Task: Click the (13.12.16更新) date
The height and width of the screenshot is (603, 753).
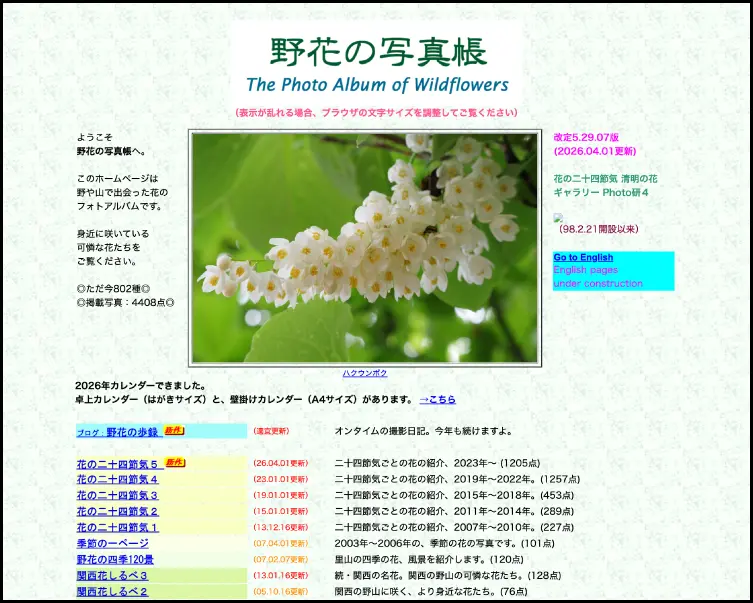Action: (x=280, y=527)
